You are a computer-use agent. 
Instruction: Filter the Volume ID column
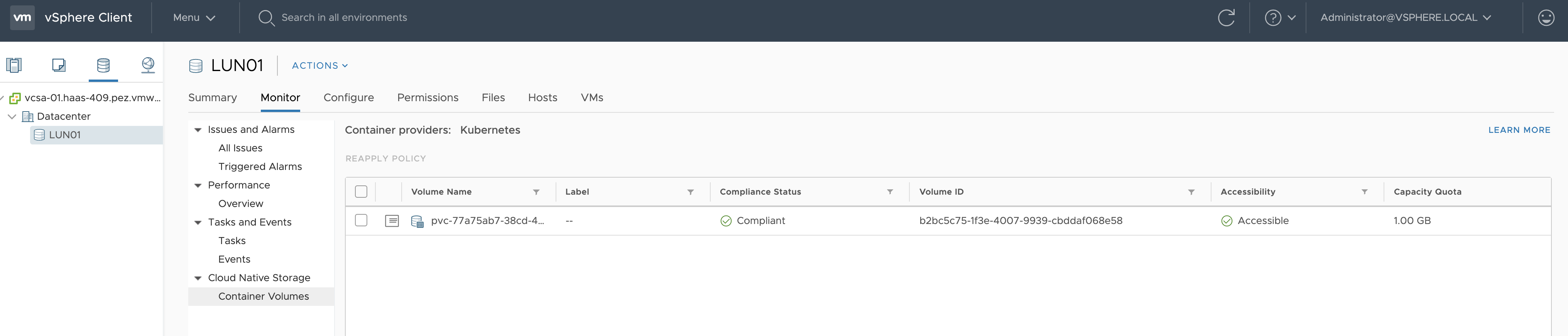coord(1191,192)
